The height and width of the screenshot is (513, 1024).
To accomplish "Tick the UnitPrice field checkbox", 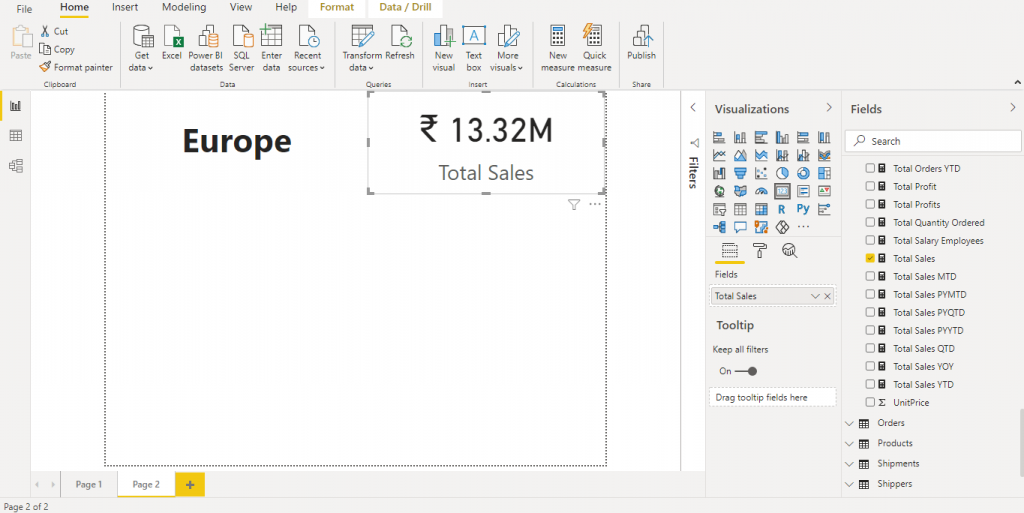I will point(870,403).
